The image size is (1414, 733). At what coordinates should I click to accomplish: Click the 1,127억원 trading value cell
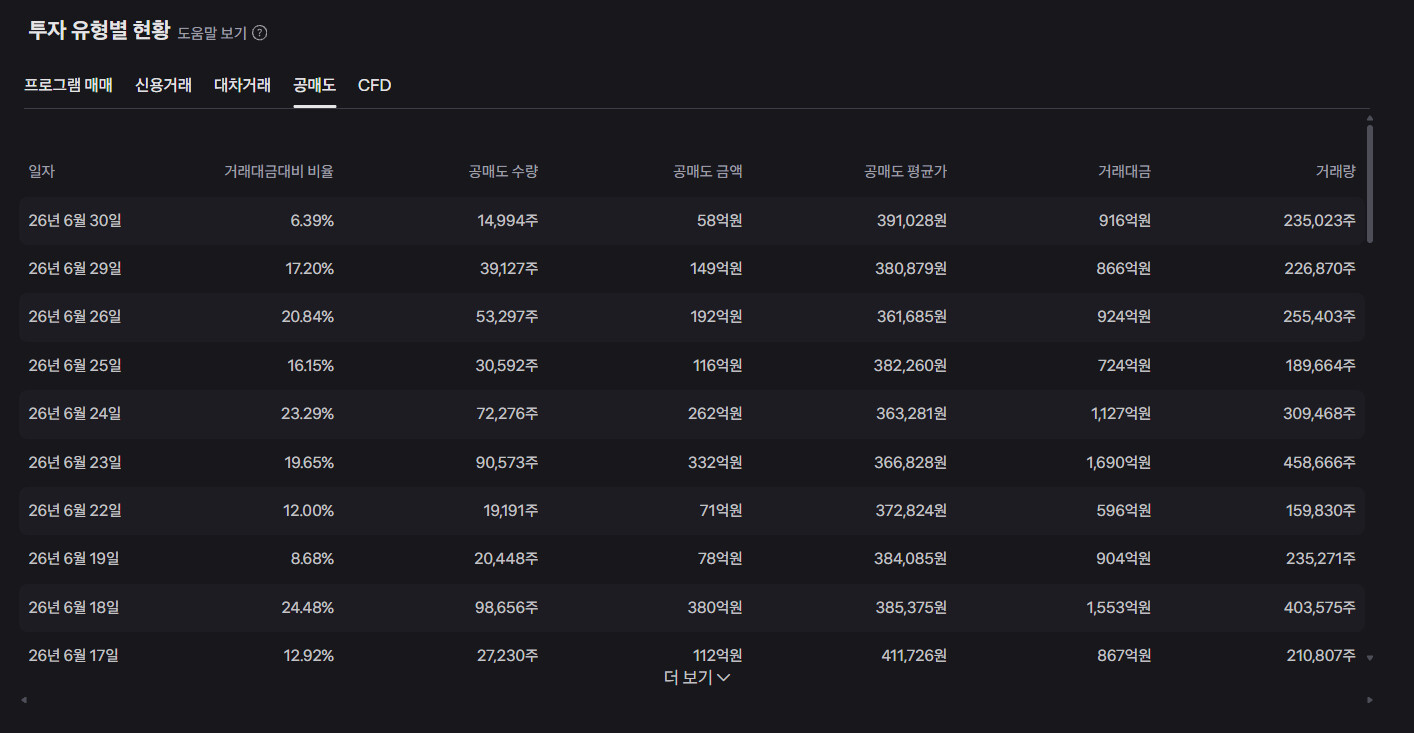1121,413
